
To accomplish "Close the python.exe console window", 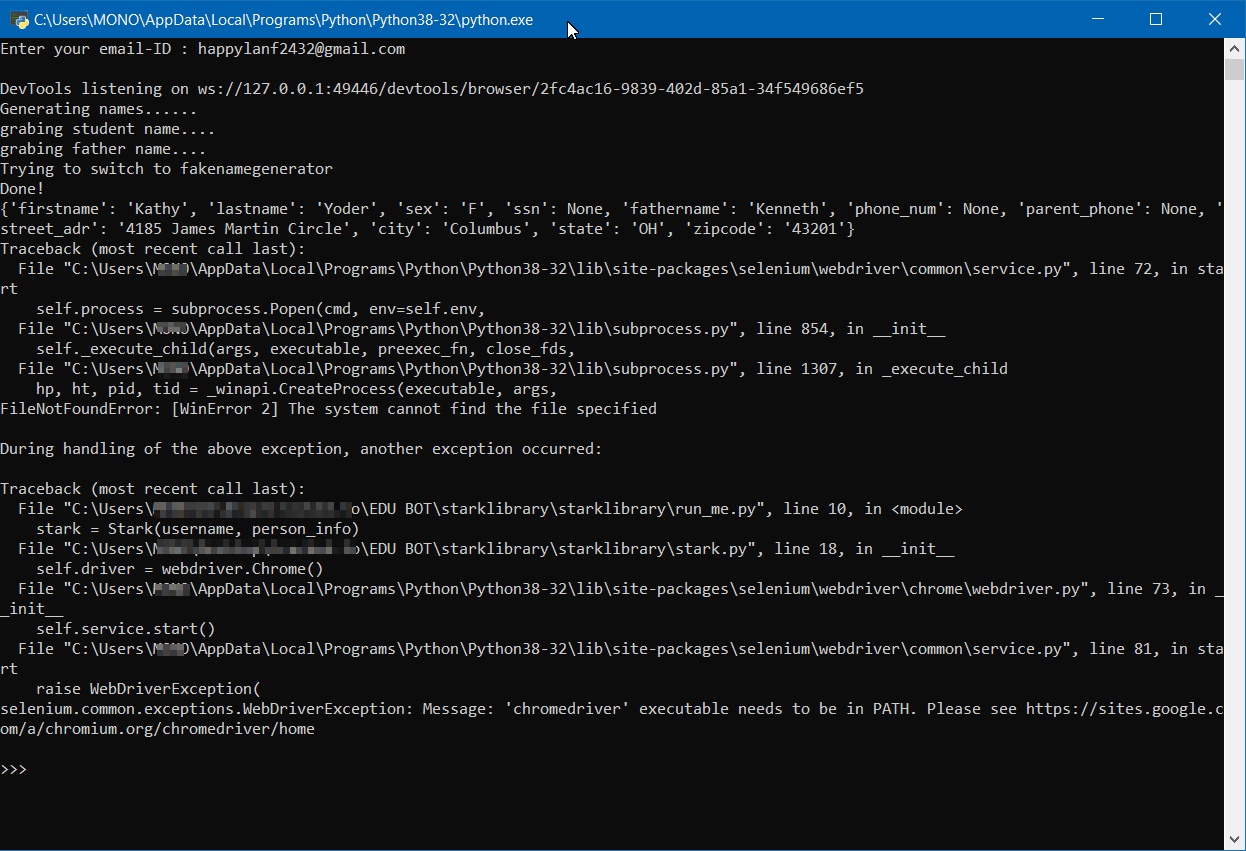I will (x=1214, y=19).
